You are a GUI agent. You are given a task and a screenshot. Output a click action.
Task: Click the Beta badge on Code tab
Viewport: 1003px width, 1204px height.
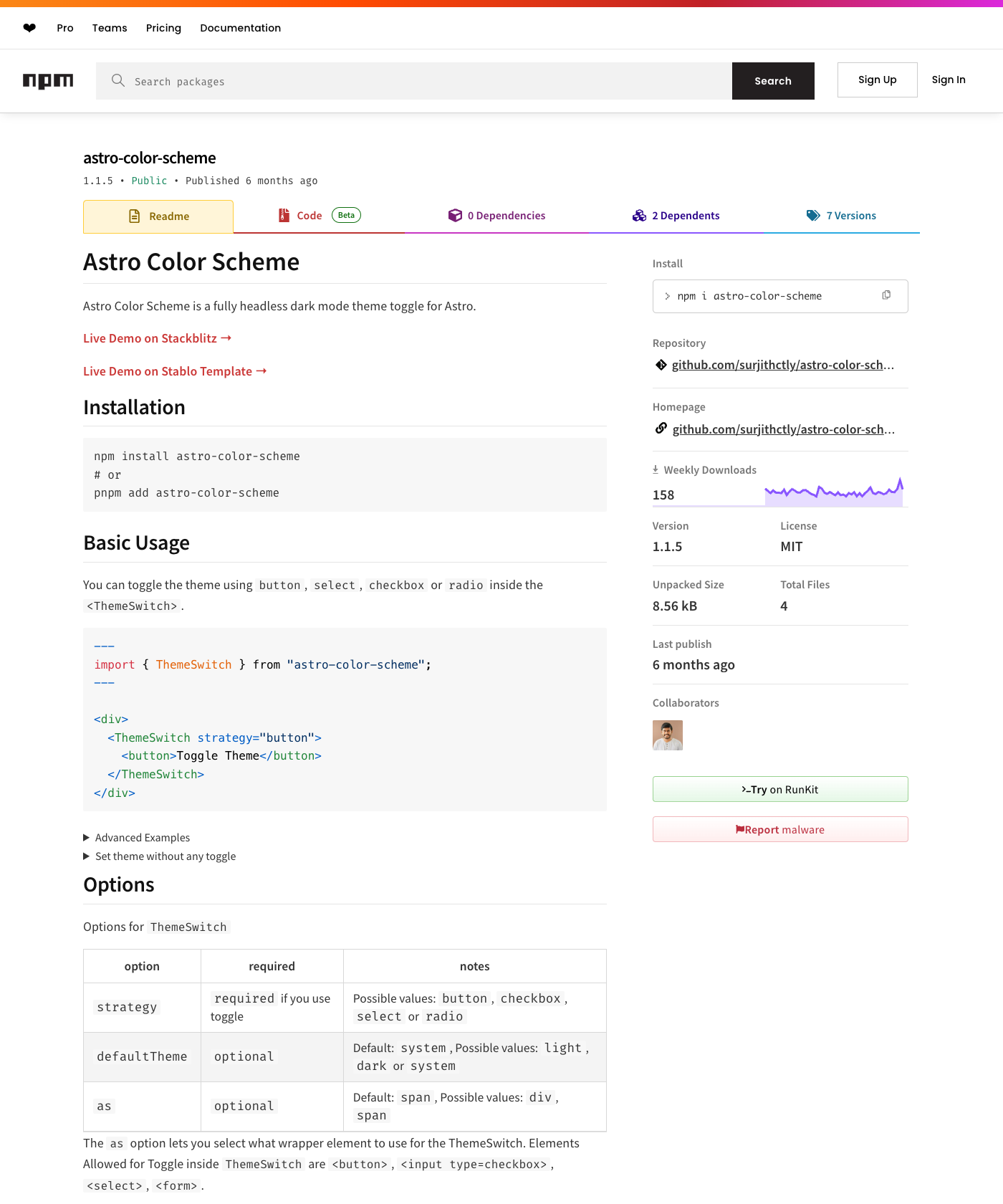pos(346,215)
